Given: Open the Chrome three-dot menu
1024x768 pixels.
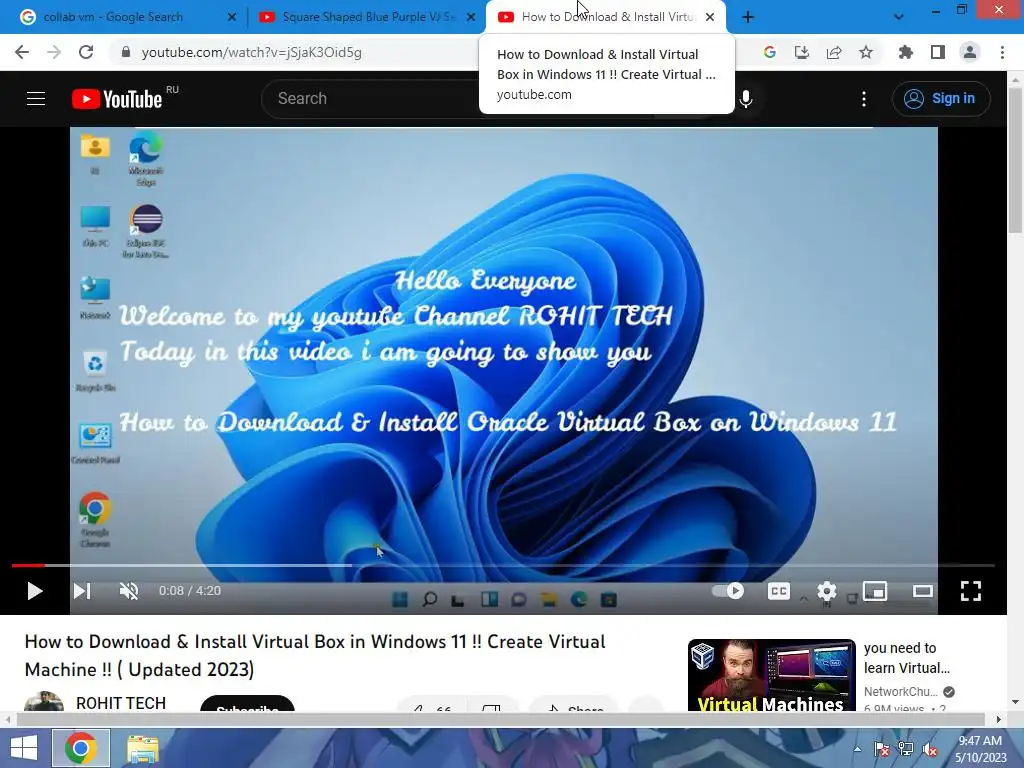Looking at the screenshot, I should pos(1002,52).
